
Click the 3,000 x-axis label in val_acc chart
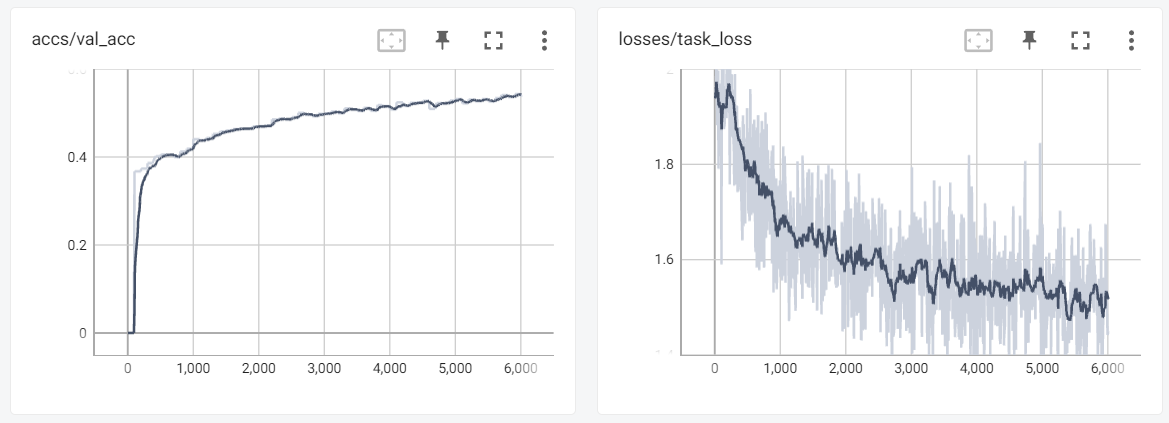coord(324,368)
